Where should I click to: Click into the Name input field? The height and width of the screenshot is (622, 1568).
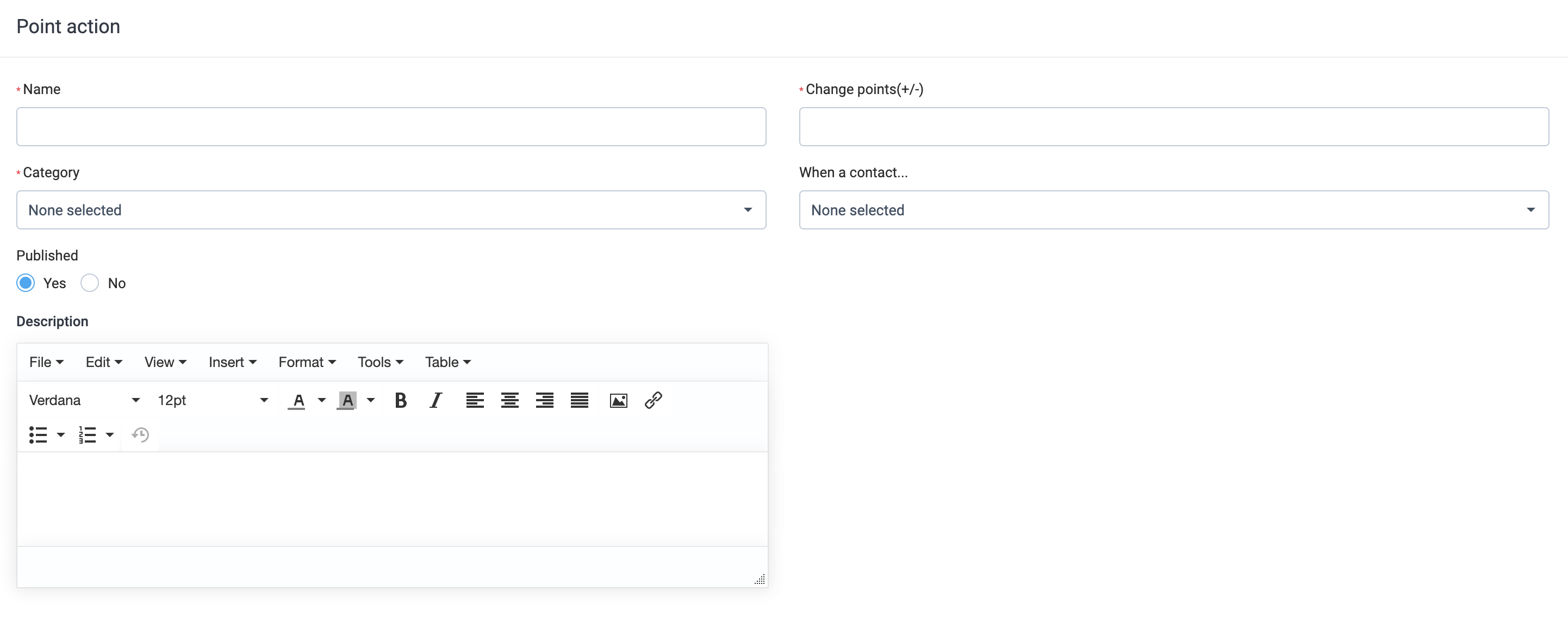[391, 127]
